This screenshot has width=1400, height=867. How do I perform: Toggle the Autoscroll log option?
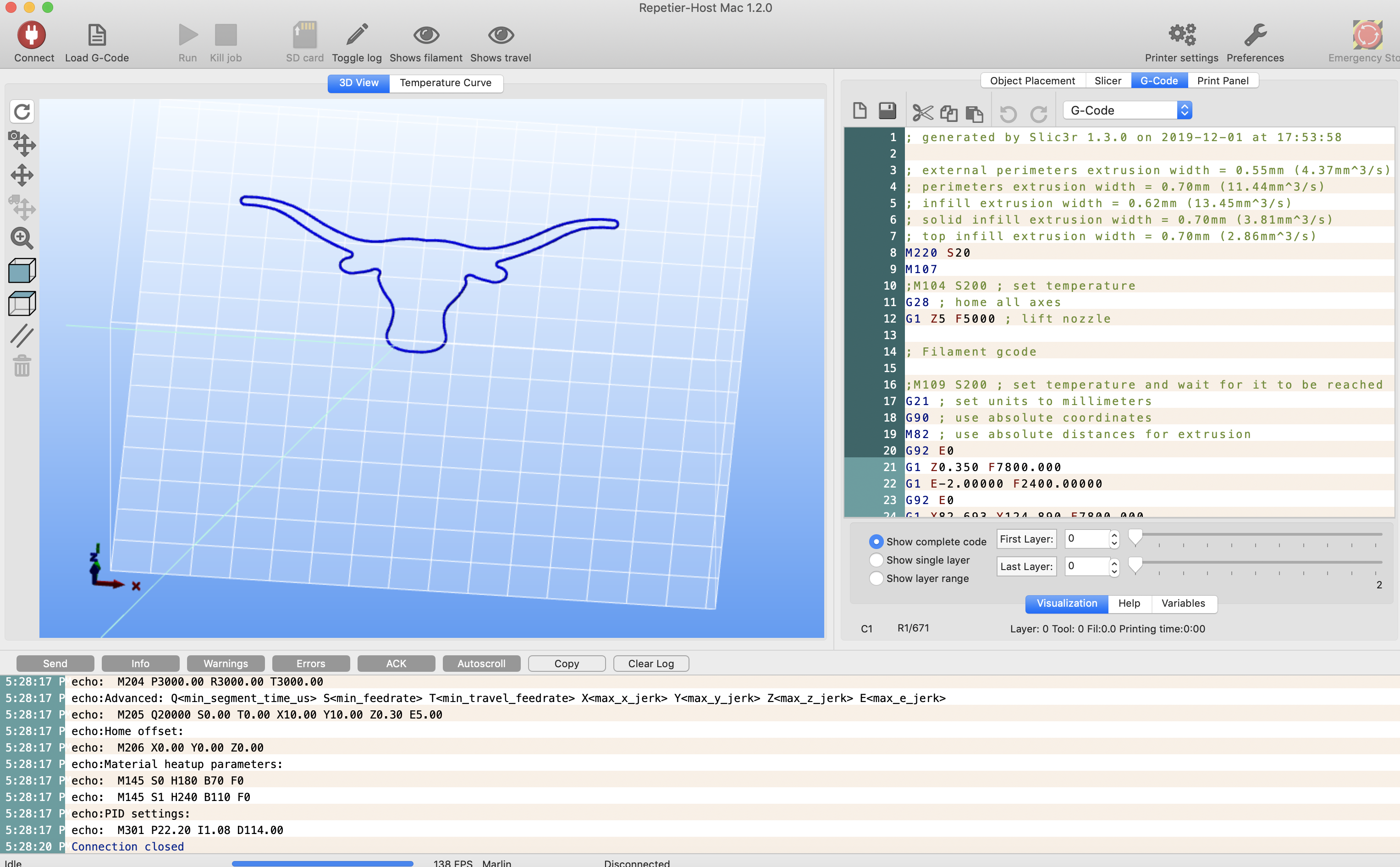click(482, 664)
